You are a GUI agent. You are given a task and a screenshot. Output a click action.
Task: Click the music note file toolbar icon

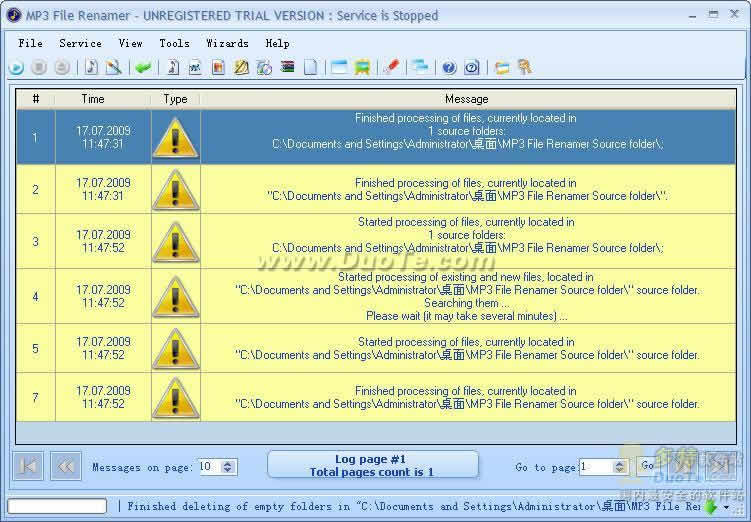pos(91,68)
